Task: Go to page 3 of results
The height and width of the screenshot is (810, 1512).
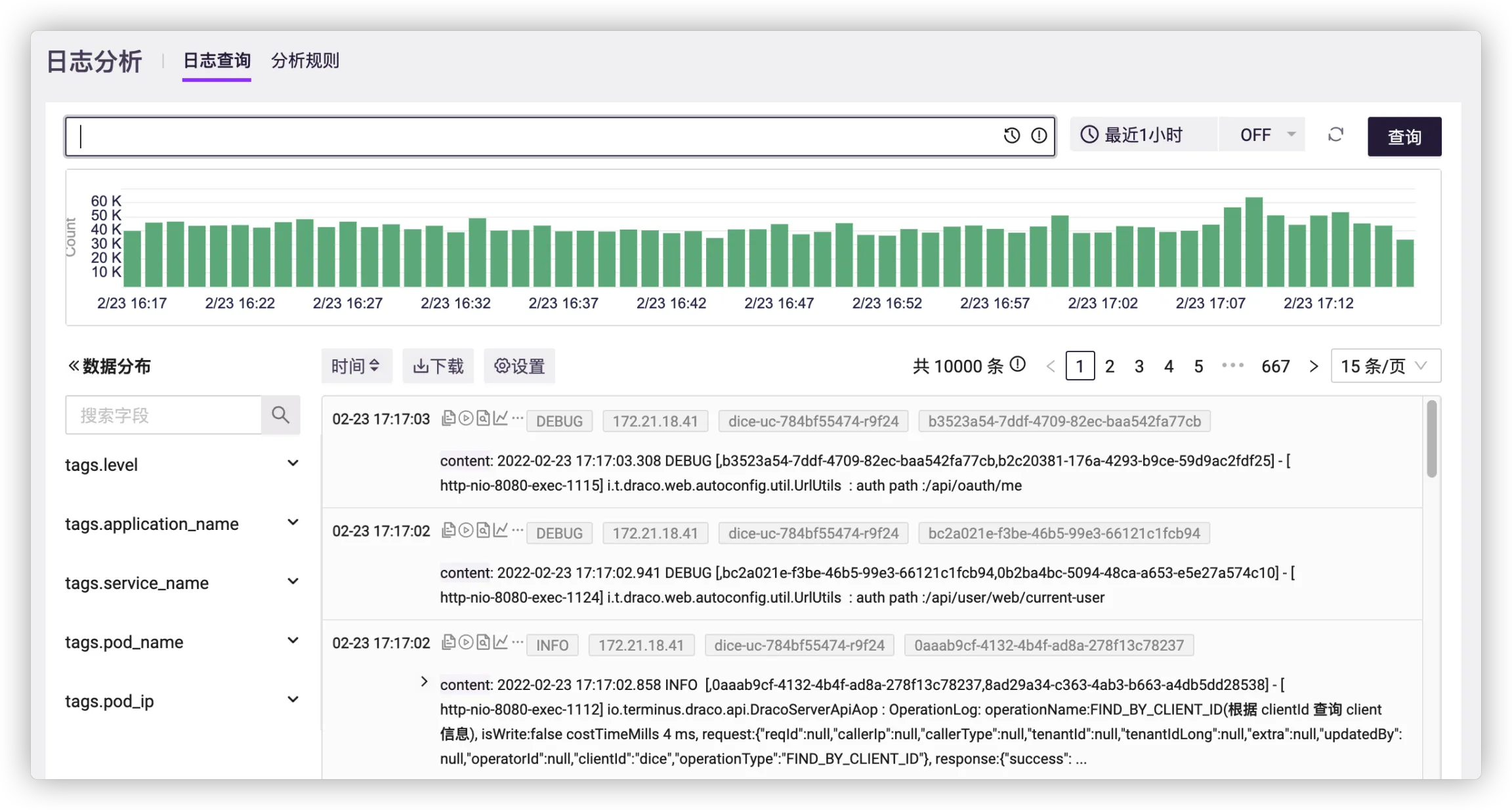Action: (x=1139, y=366)
